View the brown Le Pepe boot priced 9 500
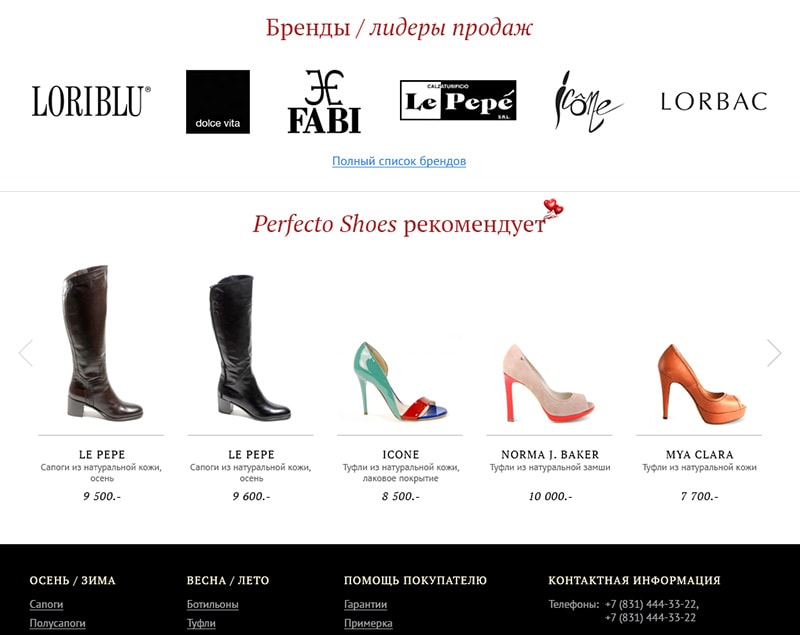Image resolution: width=800 pixels, height=635 pixels. coord(103,343)
